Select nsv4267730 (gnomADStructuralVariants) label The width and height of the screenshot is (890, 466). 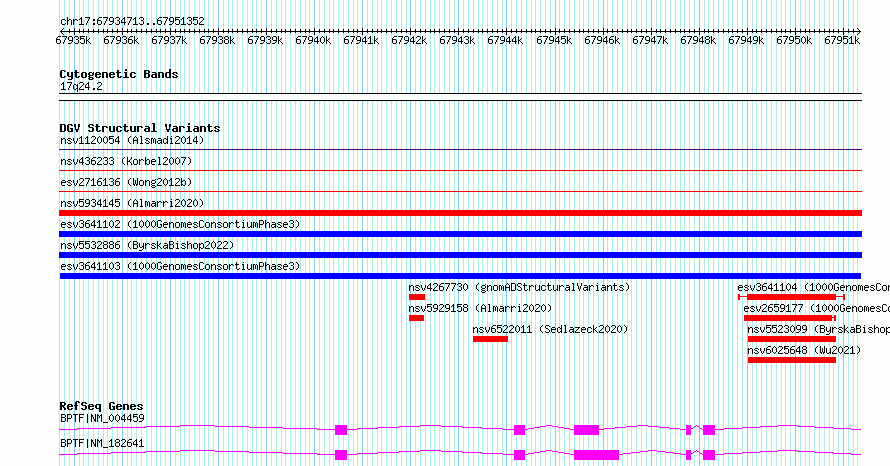tap(519, 287)
